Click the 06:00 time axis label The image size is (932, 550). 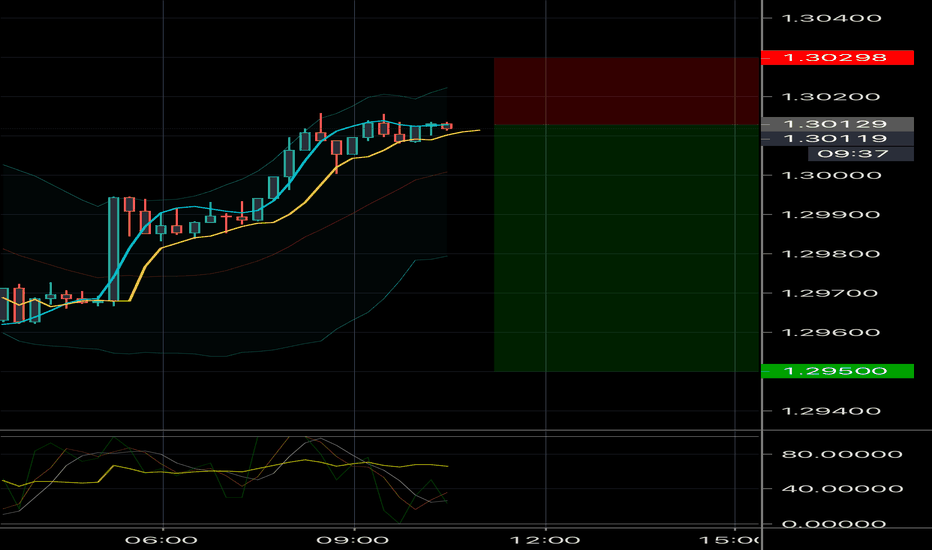(161, 540)
